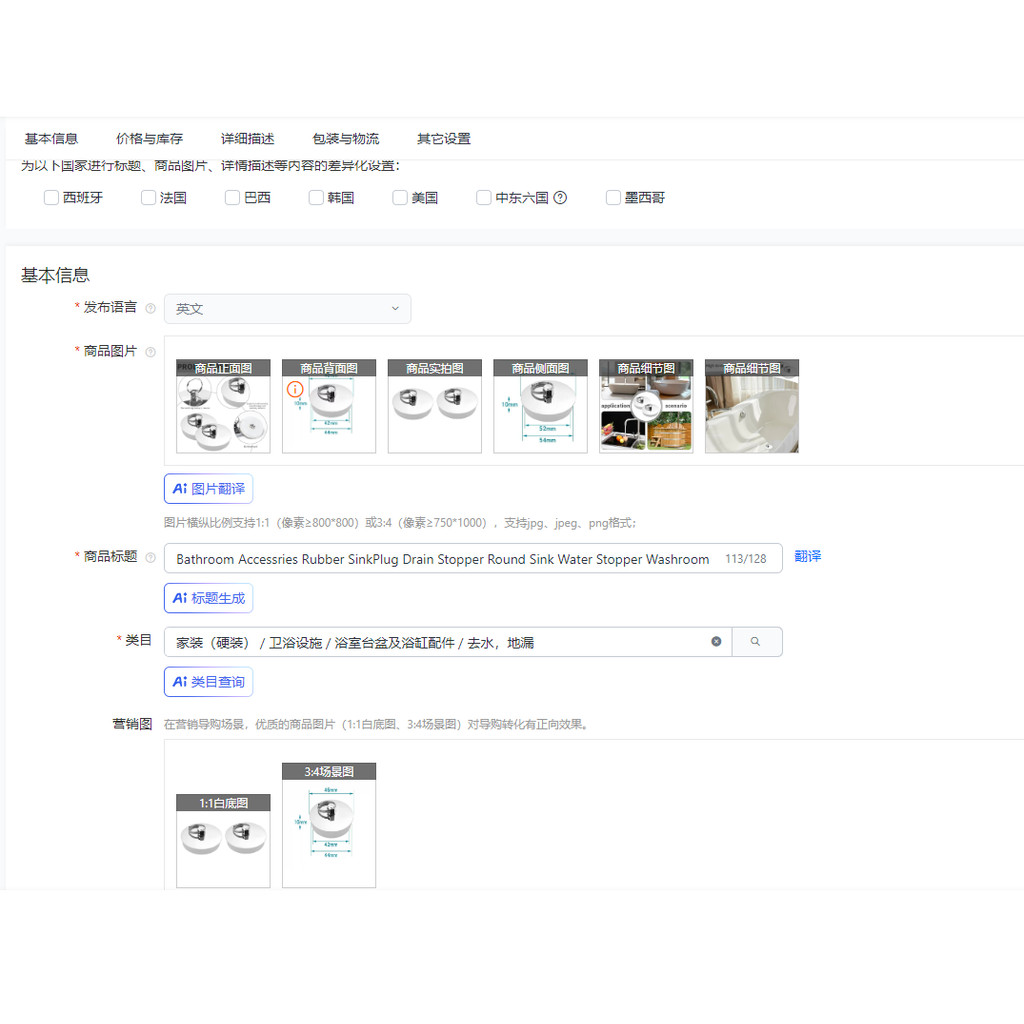
Task: Tick the 墨西哥 checkbox
Action: [x=613, y=198]
